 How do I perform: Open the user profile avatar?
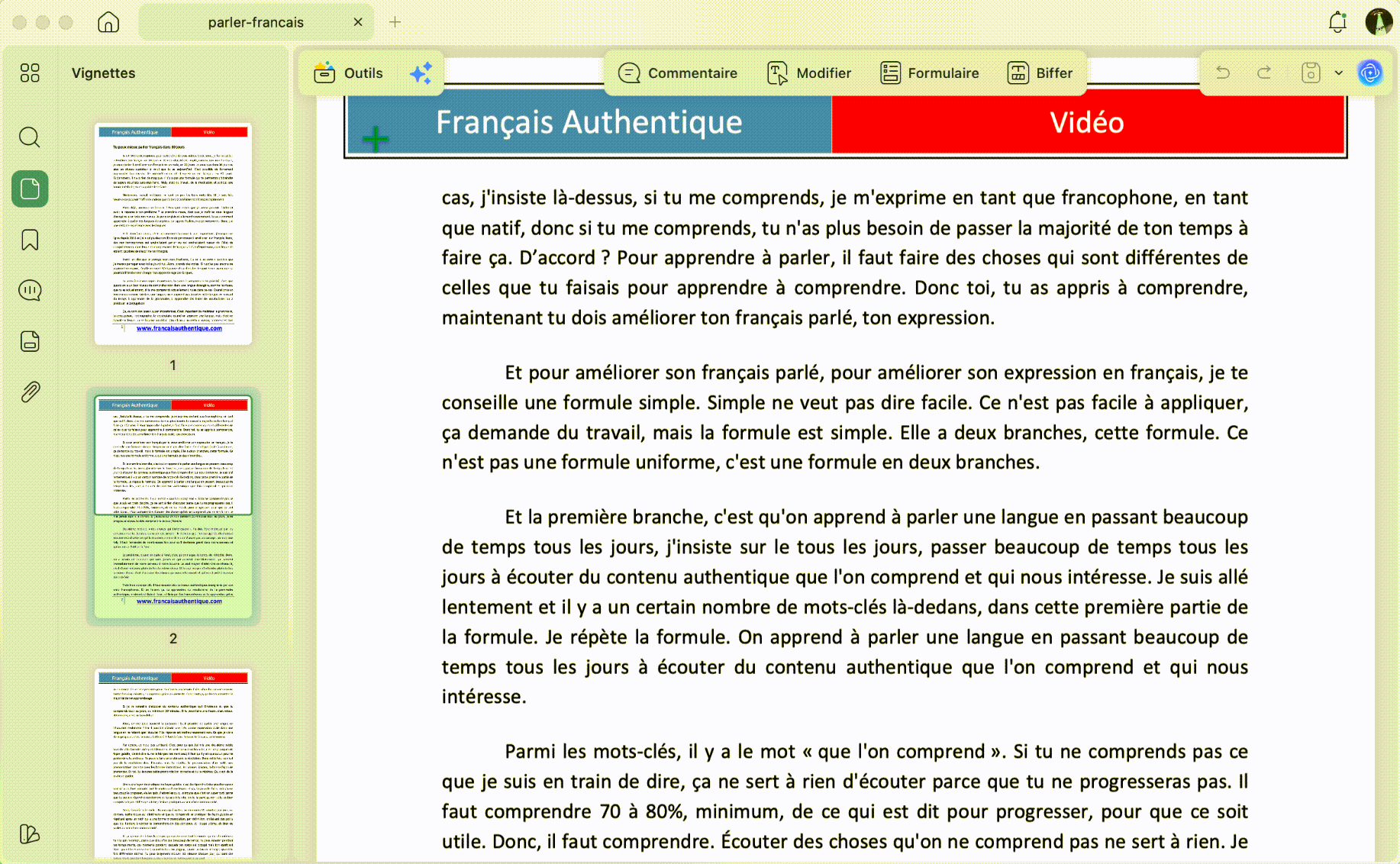pyautogui.click(x=1379, y=22)
